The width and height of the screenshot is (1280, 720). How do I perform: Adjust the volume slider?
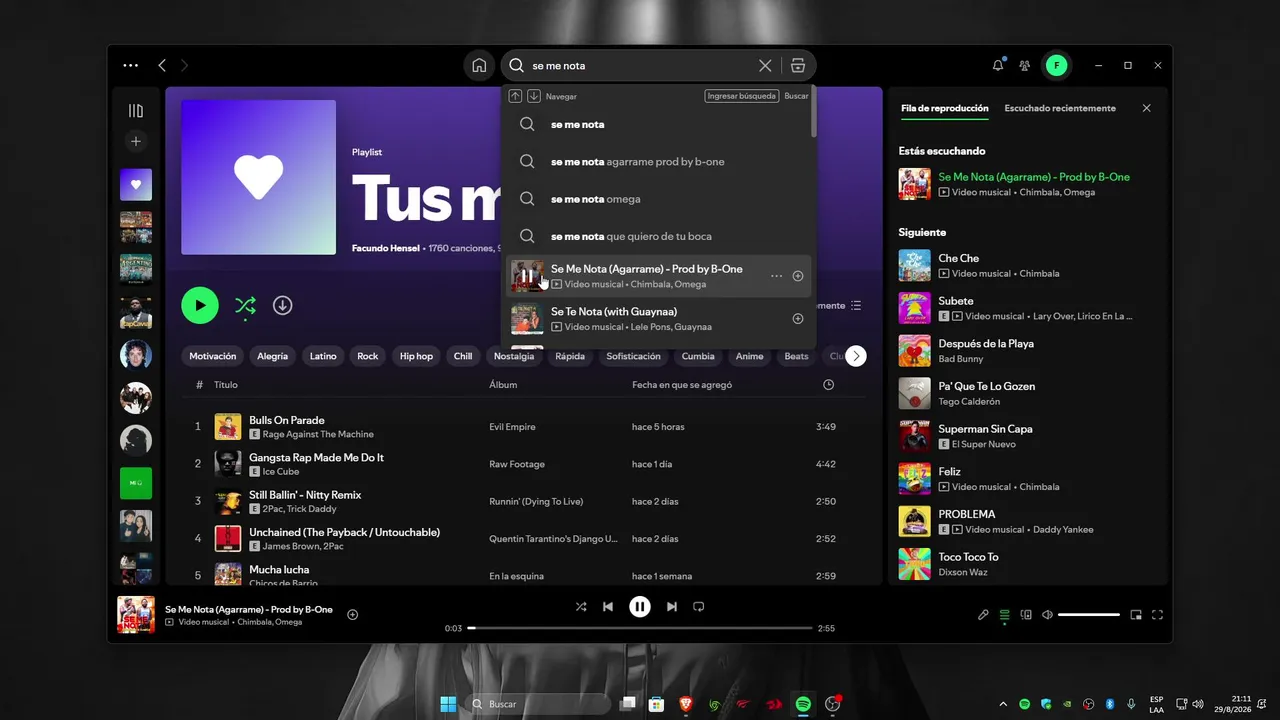pyautogui.click(x=1089, y=615)
